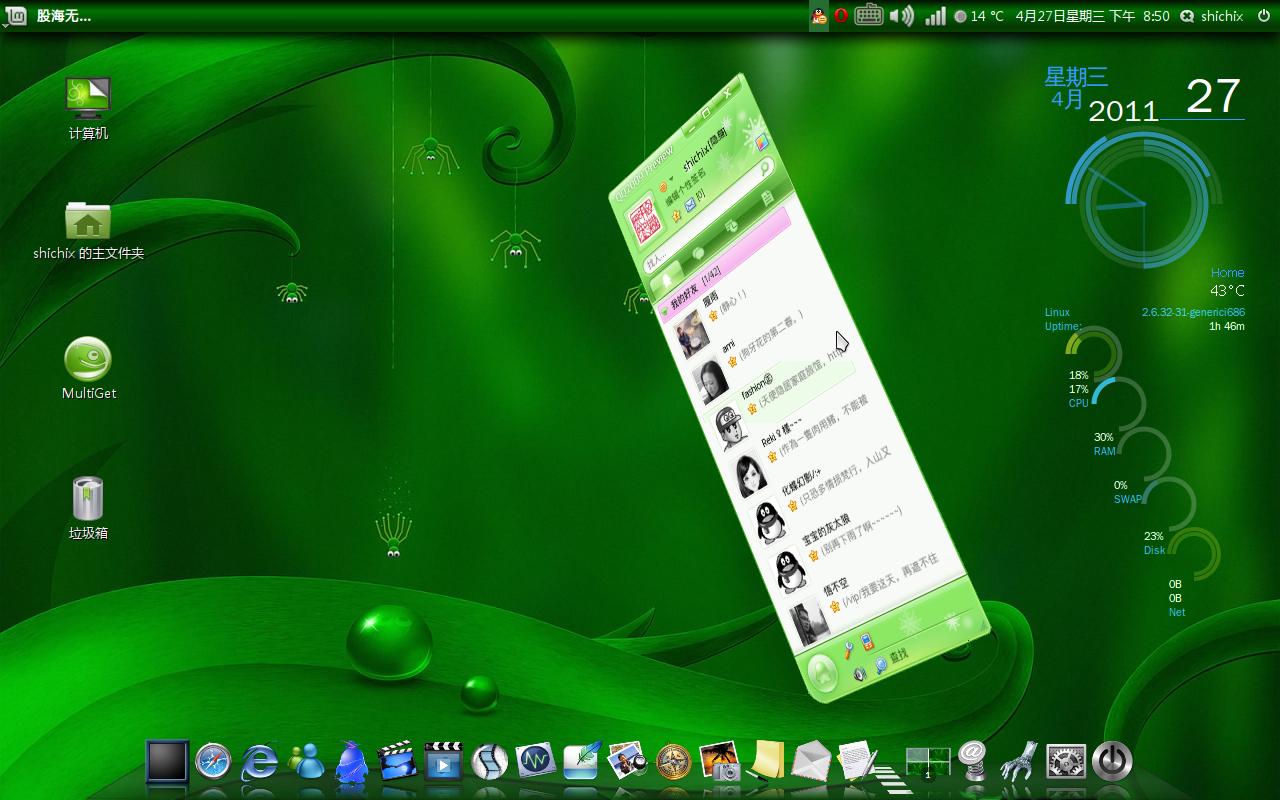Open the QQ tools wrench icon
The image size is (1280, 800).
pyautogui.click(x=848, y=650)
